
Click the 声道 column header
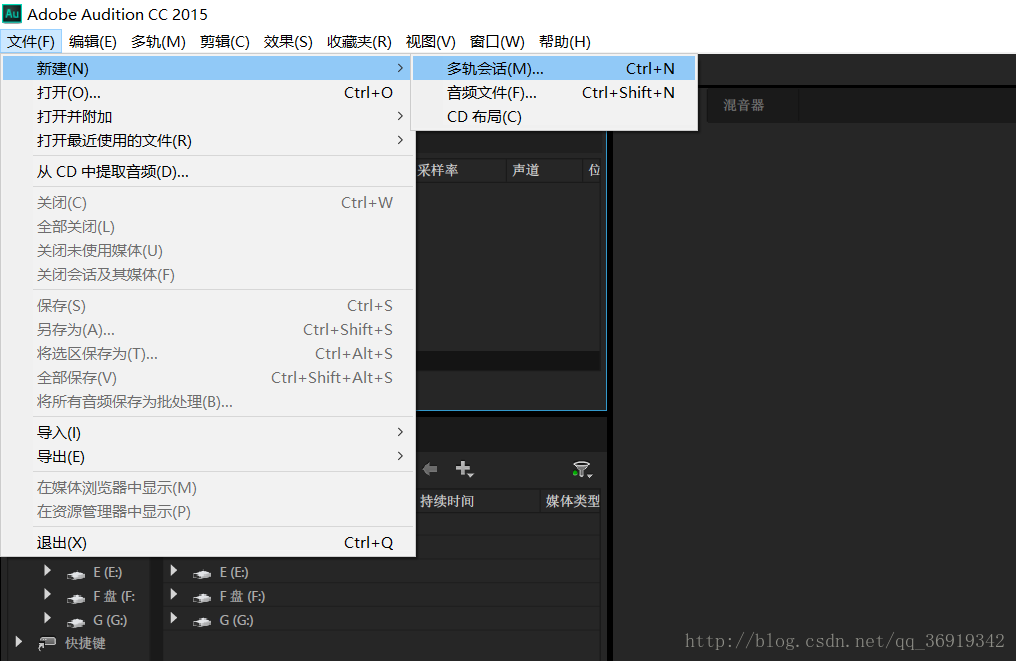[x=525, y=170]
